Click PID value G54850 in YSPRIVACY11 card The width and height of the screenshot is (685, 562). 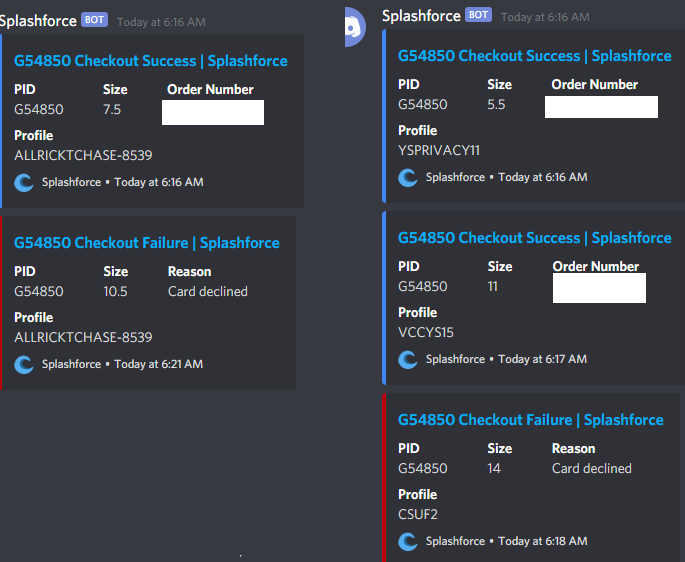coord(423,105)
